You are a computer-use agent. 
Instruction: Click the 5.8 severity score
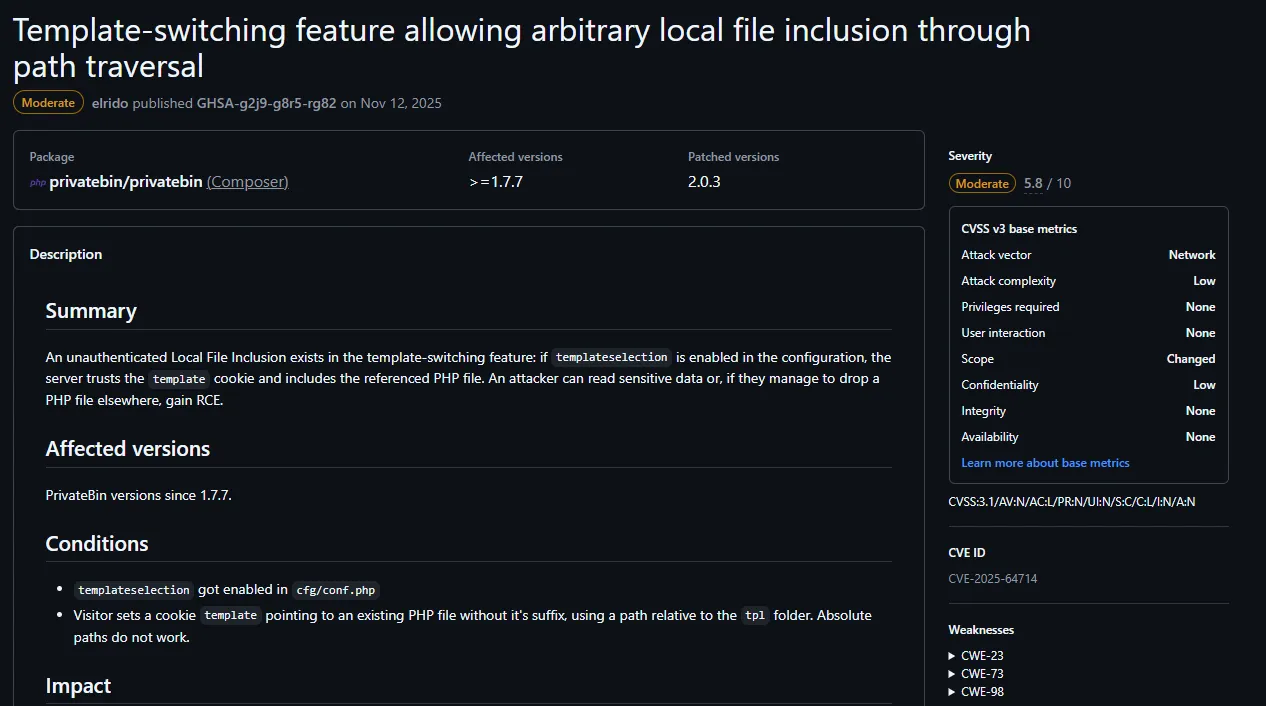1033,183
